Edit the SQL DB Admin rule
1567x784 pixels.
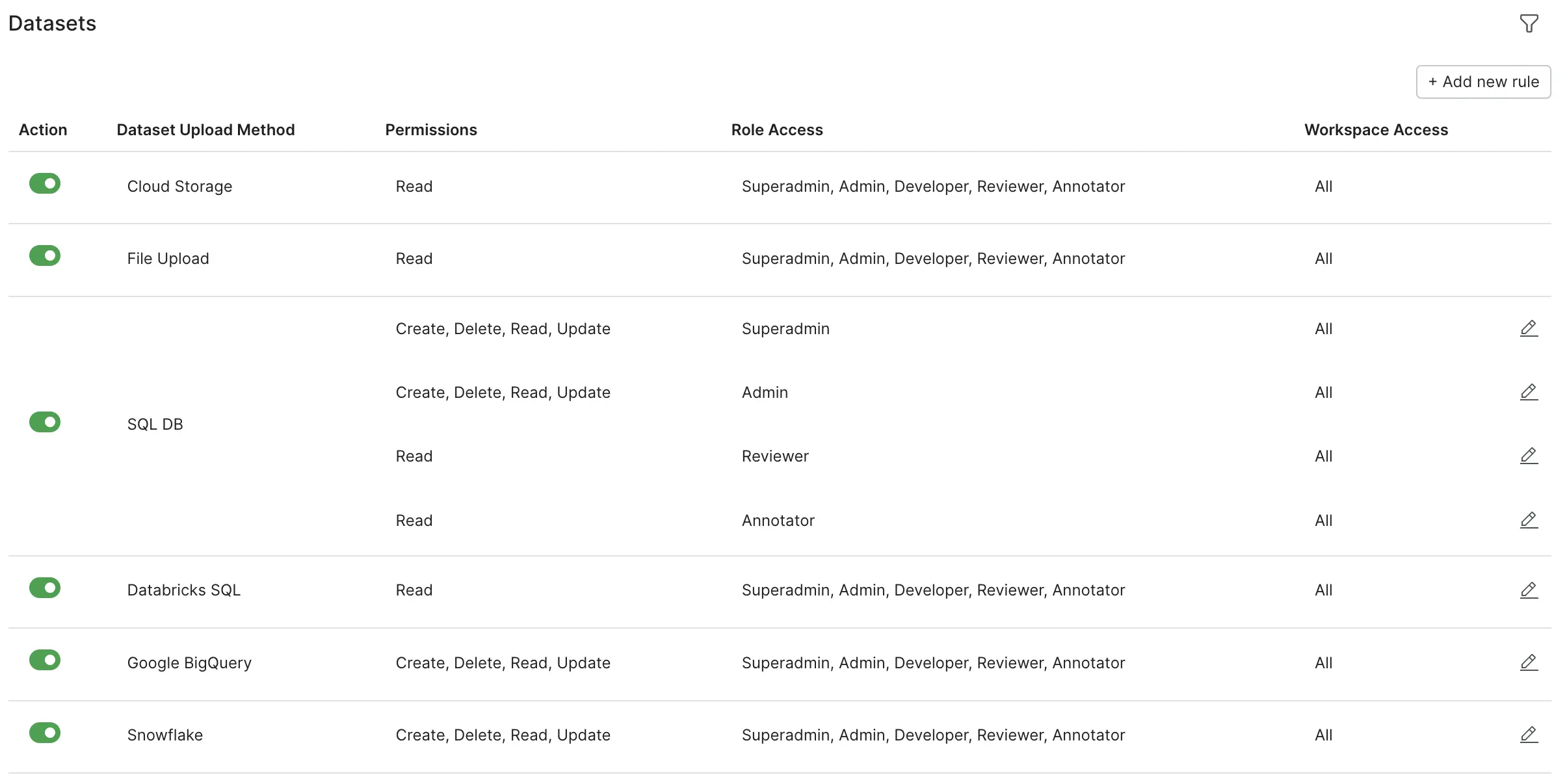click(x=1529, y=392)
